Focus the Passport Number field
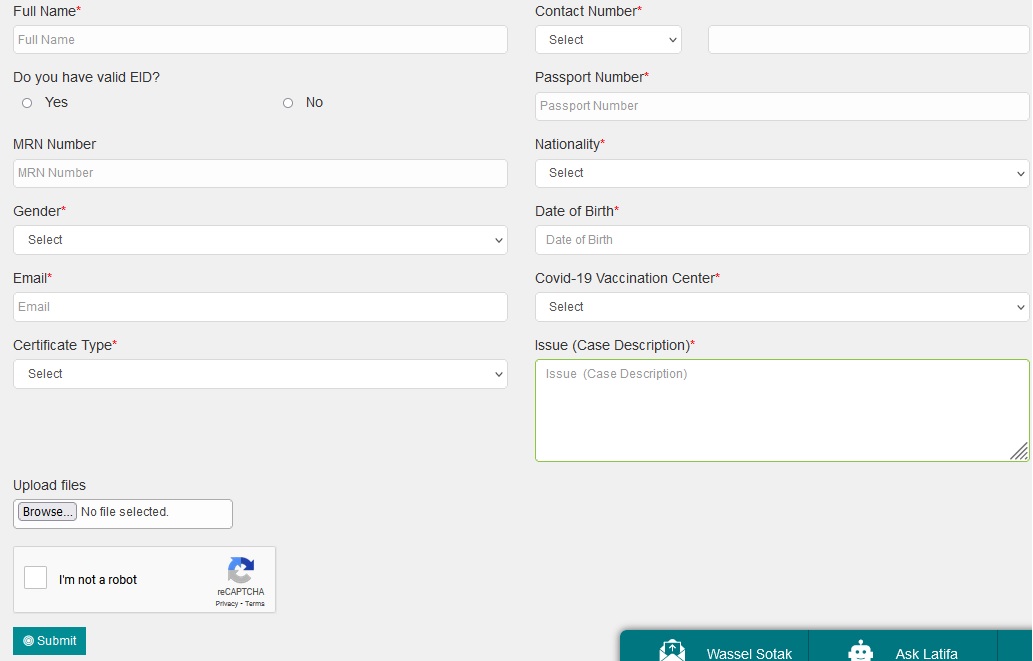Viewport: 1033px width, 661px height. click(x=782, y=106)
